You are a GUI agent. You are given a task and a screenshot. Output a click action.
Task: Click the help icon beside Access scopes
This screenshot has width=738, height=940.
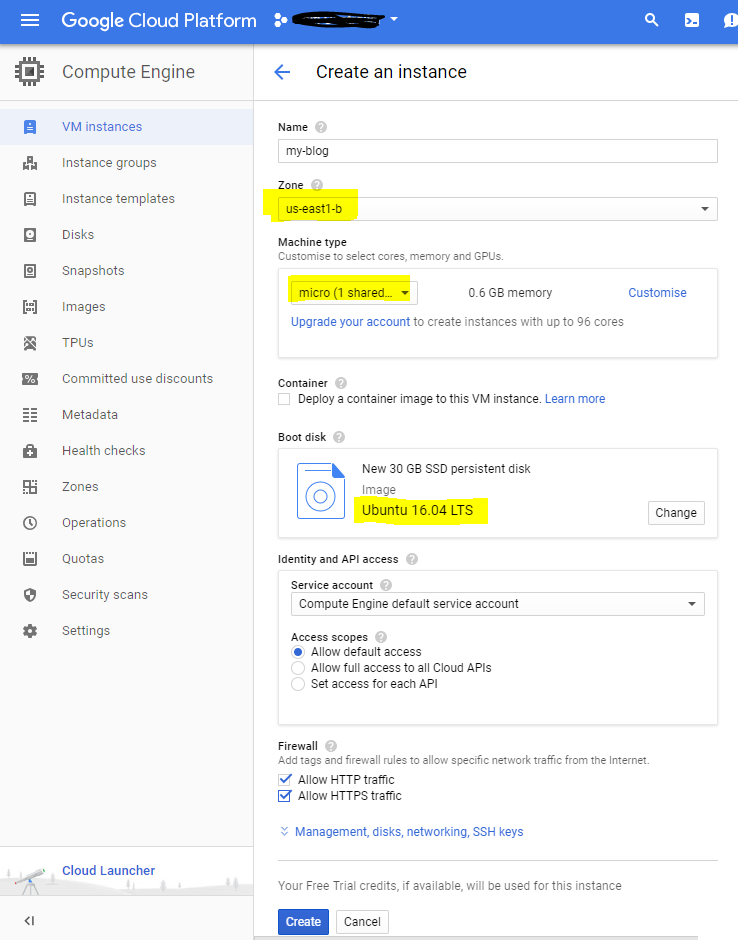(x=381, y=637)
